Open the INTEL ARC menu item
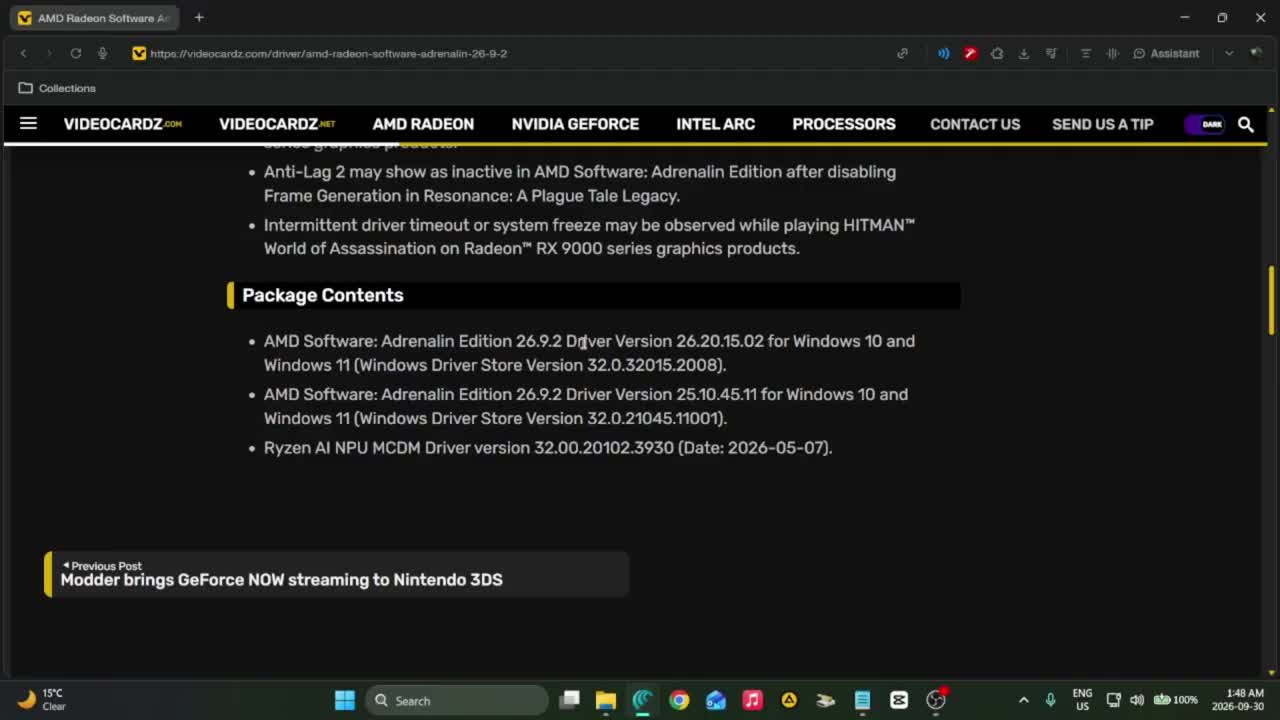Screen dimensions: 1280x720 [x=715, y=124]
